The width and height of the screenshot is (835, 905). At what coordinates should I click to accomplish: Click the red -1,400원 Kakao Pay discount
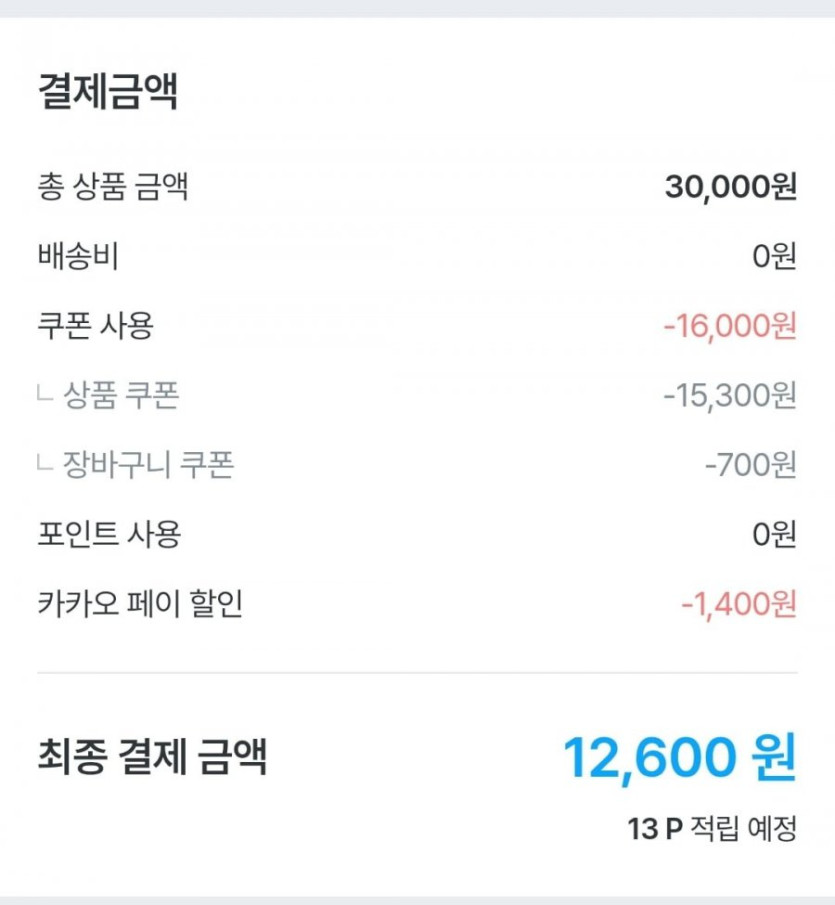(738, 604)
